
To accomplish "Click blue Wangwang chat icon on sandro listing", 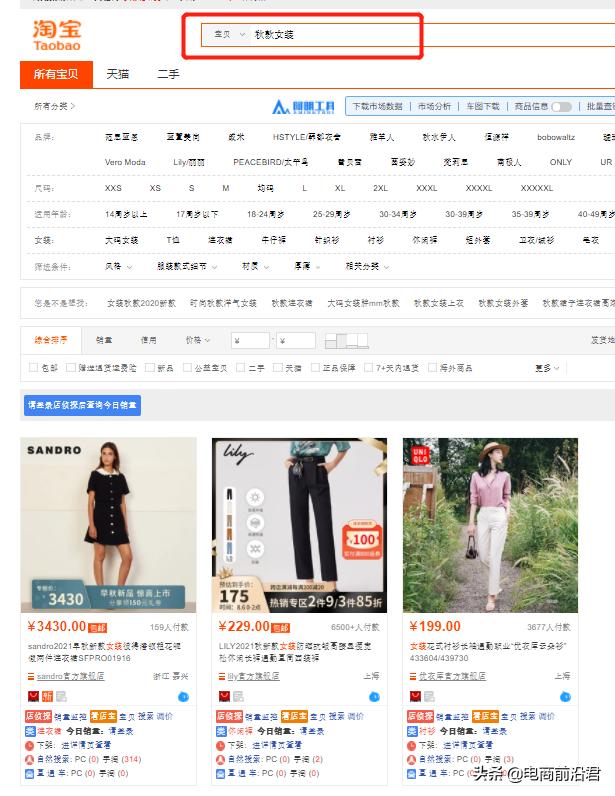I will [x=183, y=697].
